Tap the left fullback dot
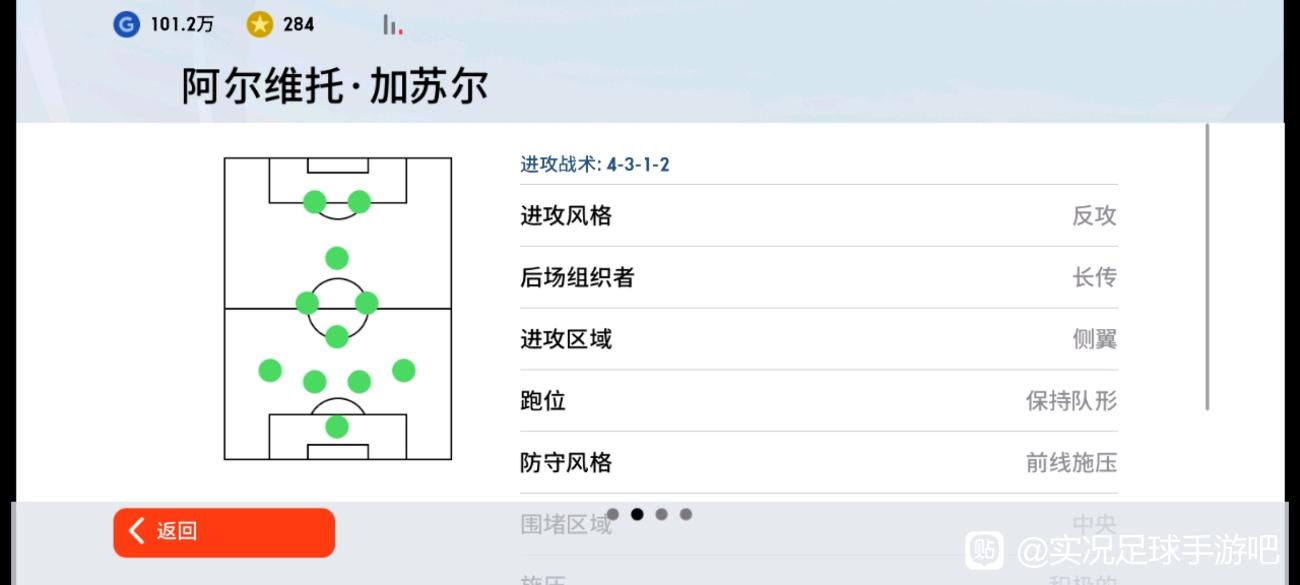 [270, 371]
